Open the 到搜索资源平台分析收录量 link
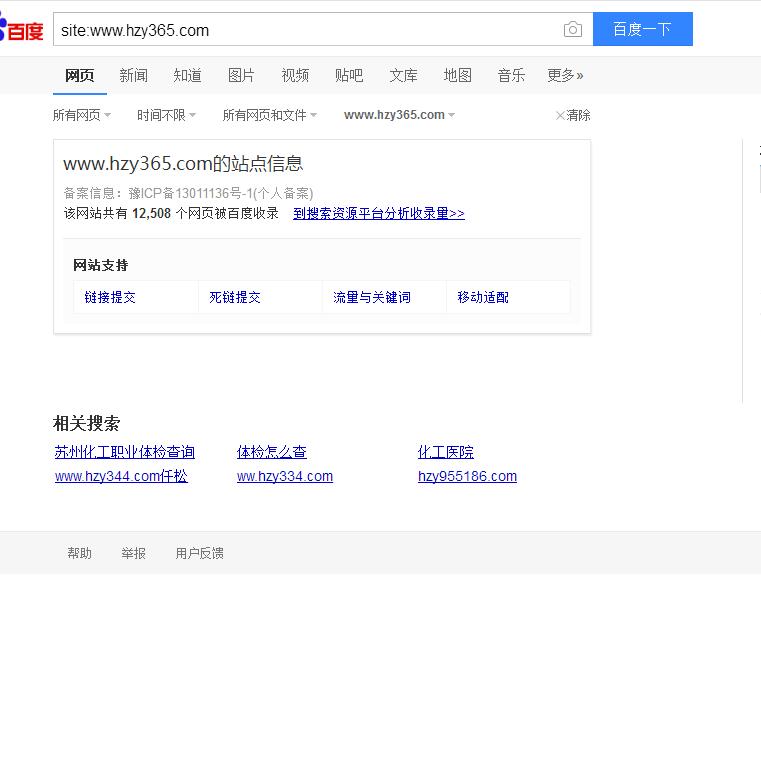The image size is (761, 763). coord(379,213)
